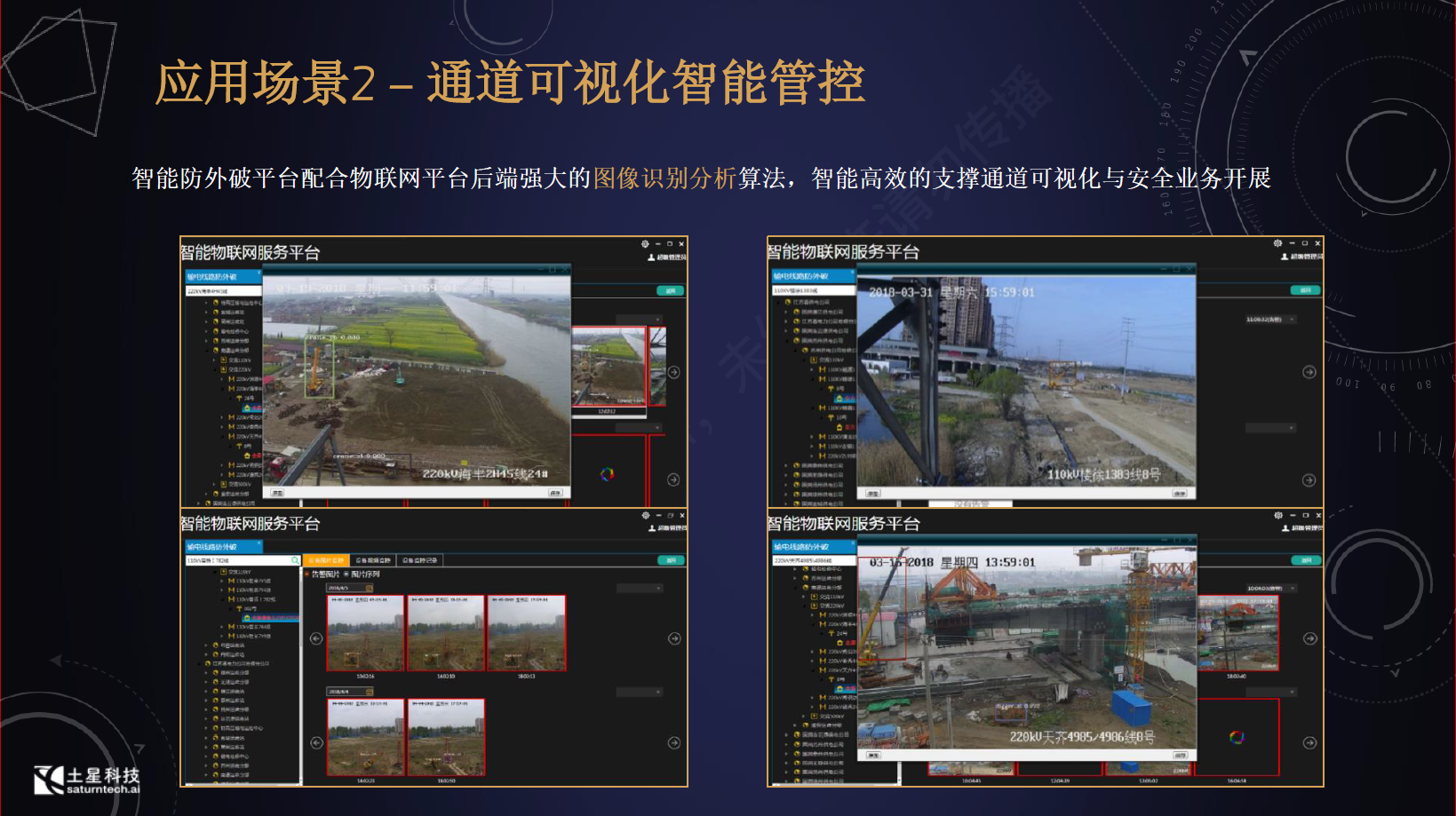Open thumbnail 160340 in bottom-right window
The width and height of the screenshot is (1456, 816).
pyautogui.click(x=1237, y=633)
